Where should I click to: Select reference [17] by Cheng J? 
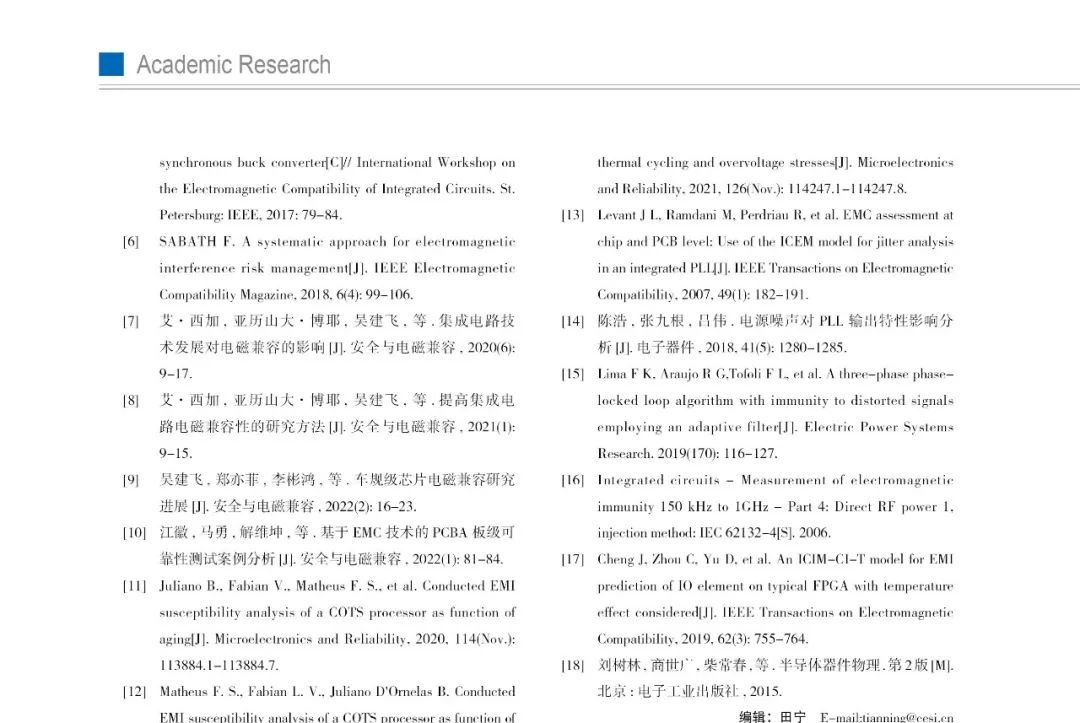[572, 559]
